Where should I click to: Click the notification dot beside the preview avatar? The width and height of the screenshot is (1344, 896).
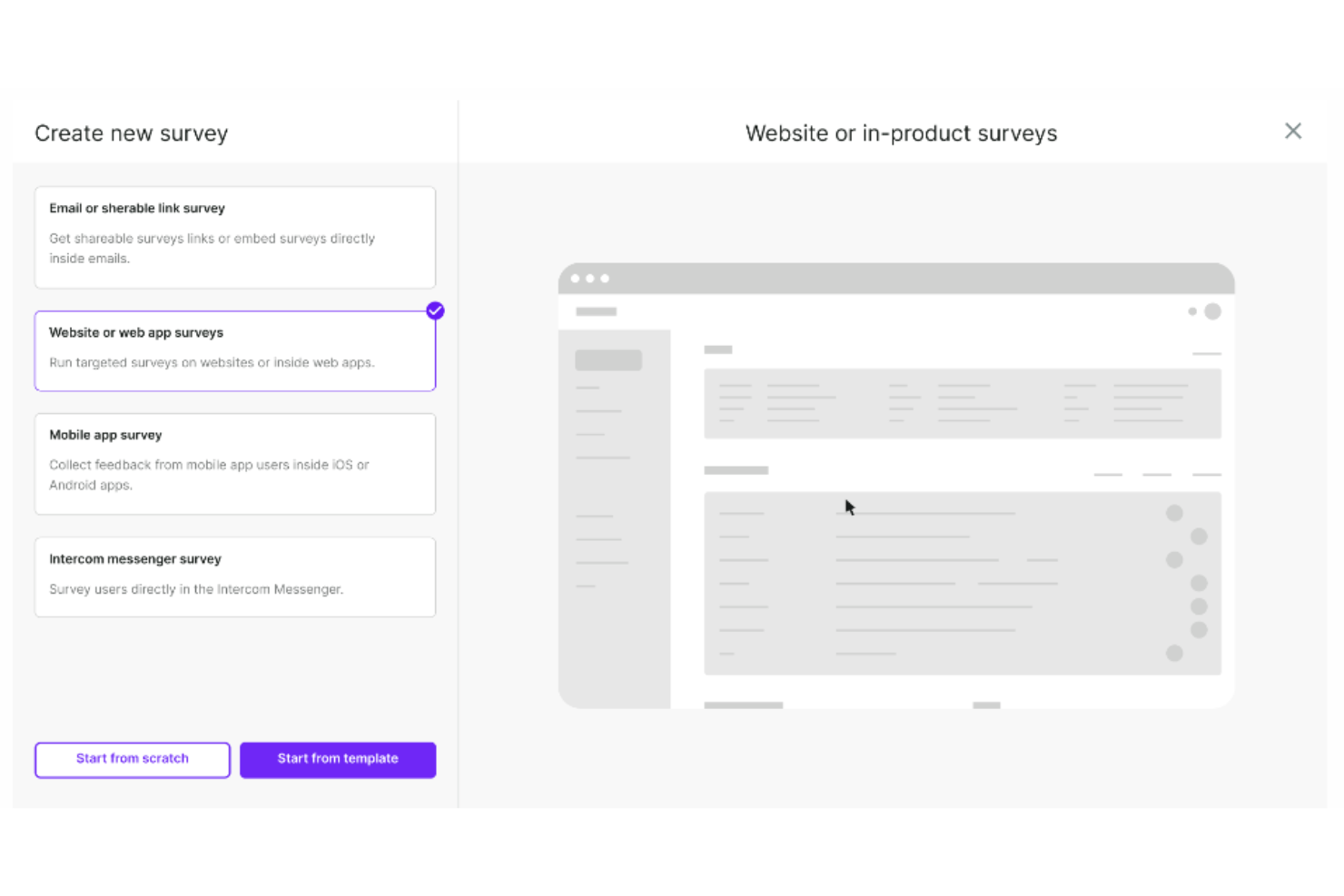pyautogui.click(x=1191, y=311)
